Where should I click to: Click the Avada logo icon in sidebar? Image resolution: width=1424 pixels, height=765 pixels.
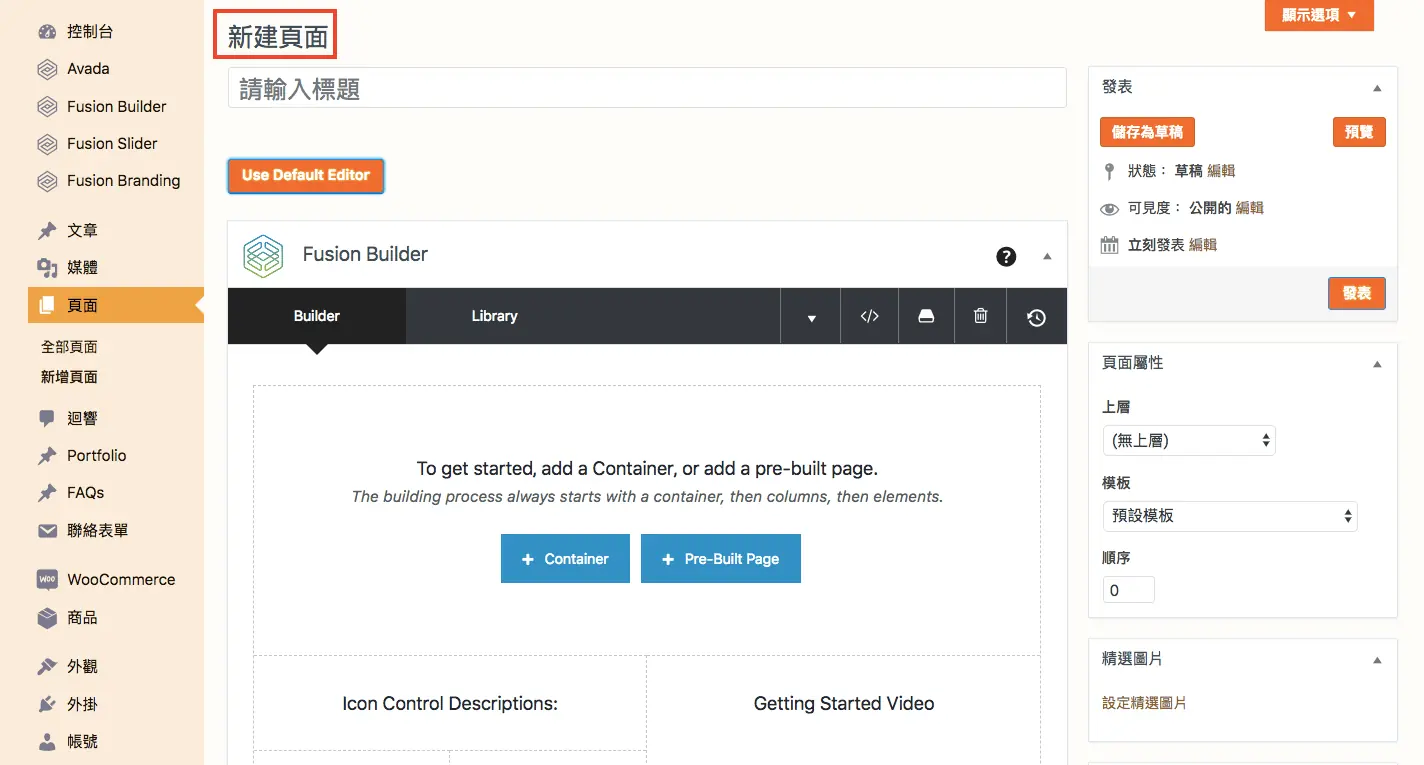point(47,69)
